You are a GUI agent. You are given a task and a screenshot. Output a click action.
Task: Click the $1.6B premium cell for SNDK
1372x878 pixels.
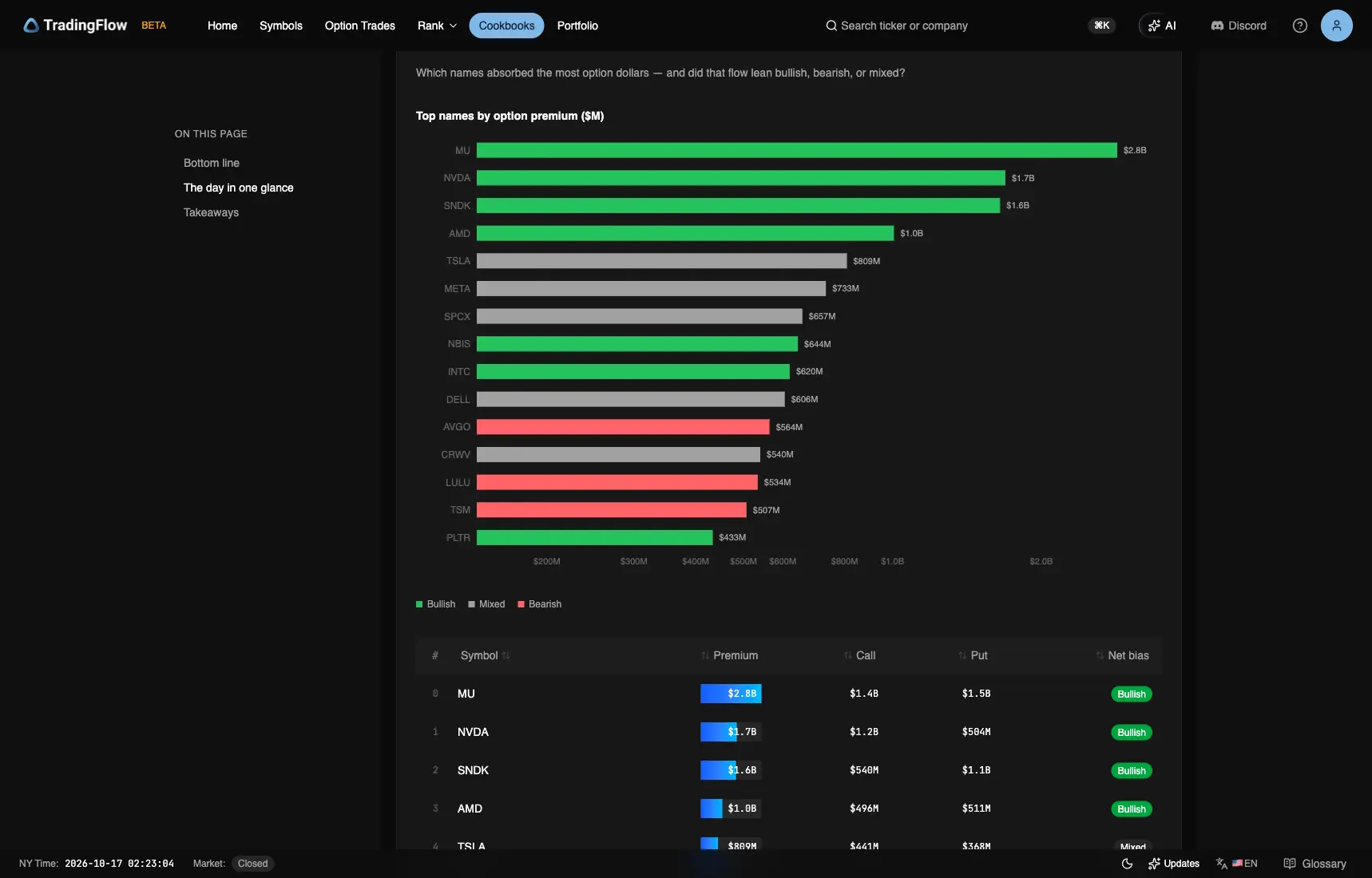731,770
